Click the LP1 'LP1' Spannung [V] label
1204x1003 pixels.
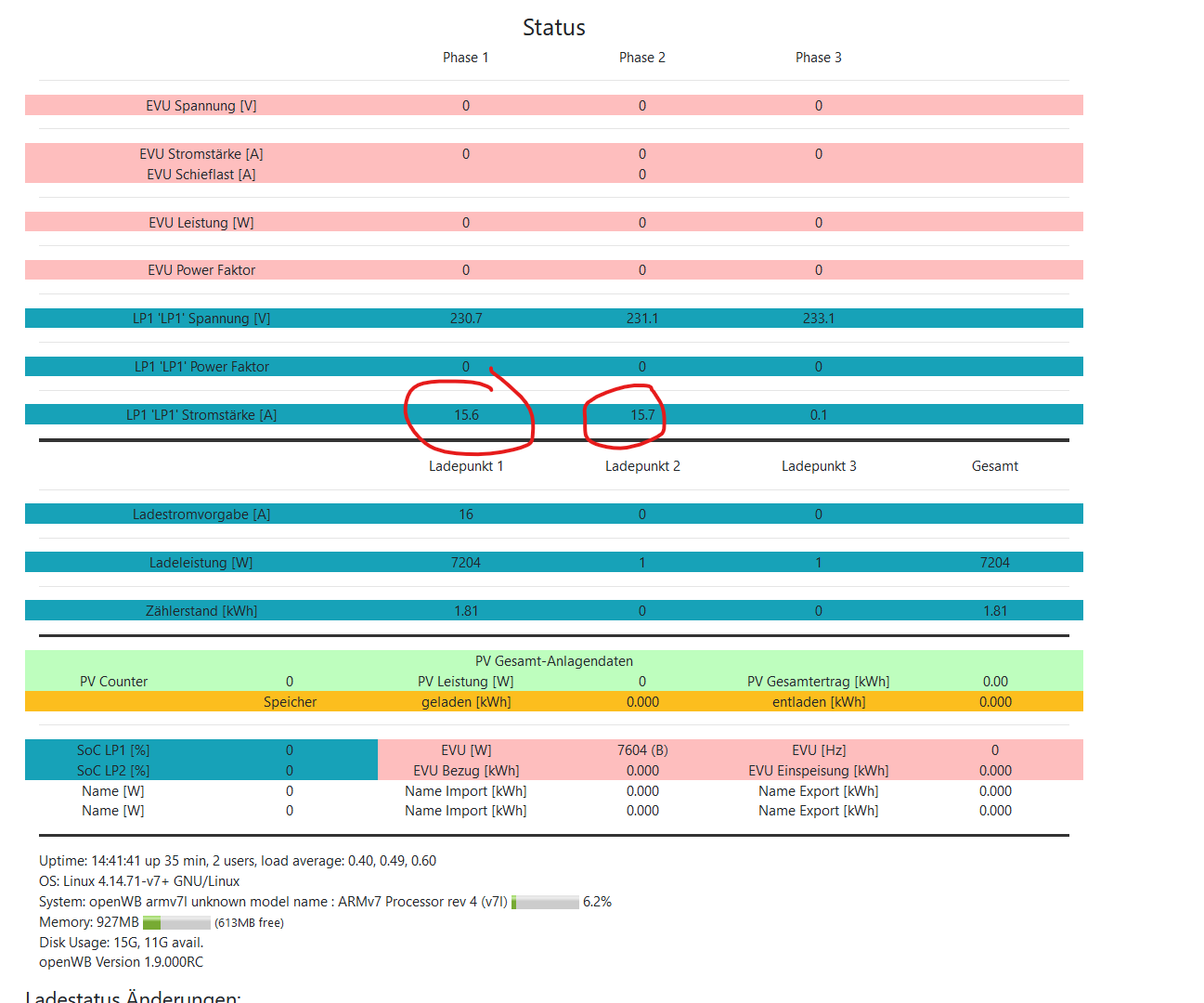[x=201, y=319]
